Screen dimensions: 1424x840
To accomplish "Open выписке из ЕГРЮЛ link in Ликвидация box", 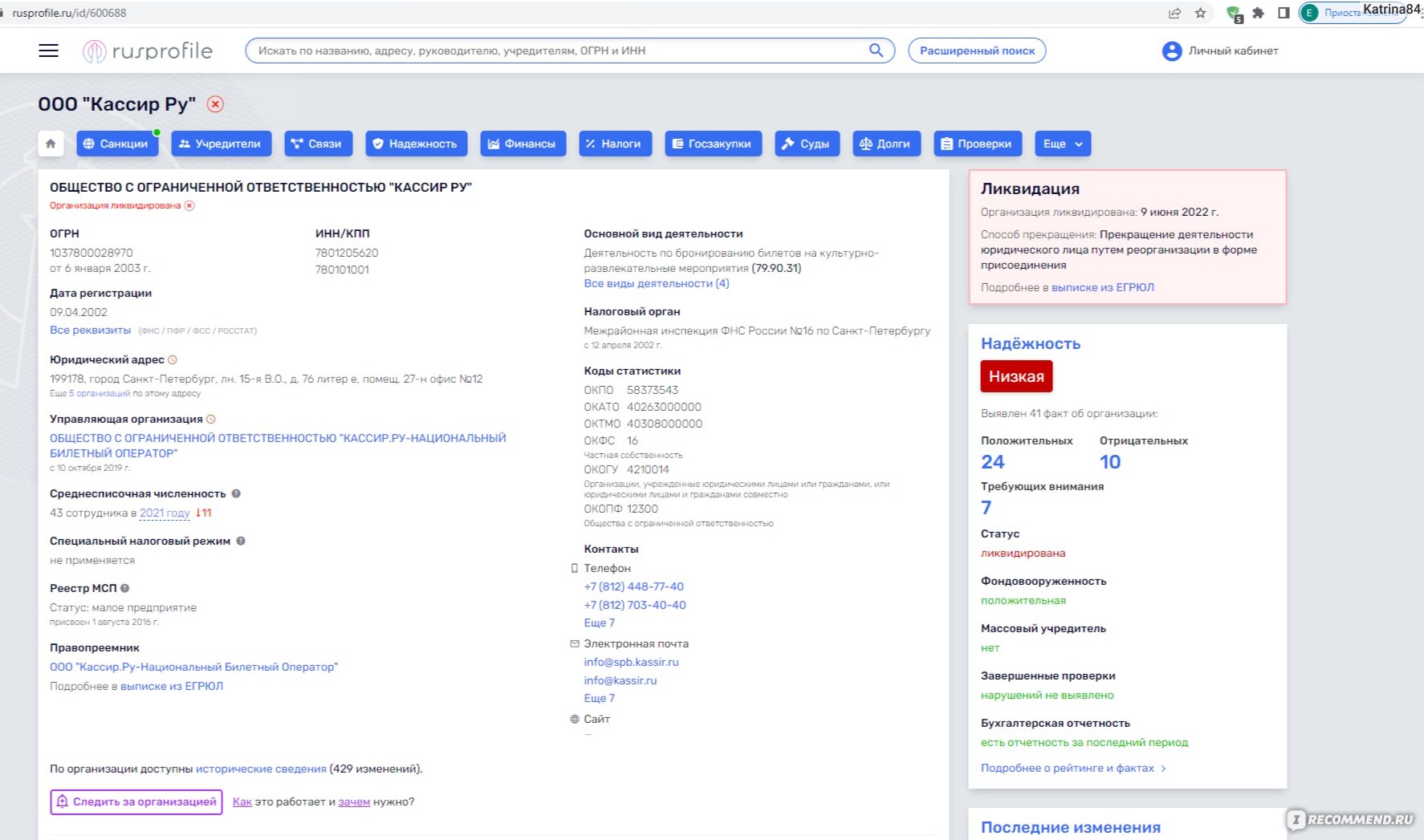I will [1103, 288].
